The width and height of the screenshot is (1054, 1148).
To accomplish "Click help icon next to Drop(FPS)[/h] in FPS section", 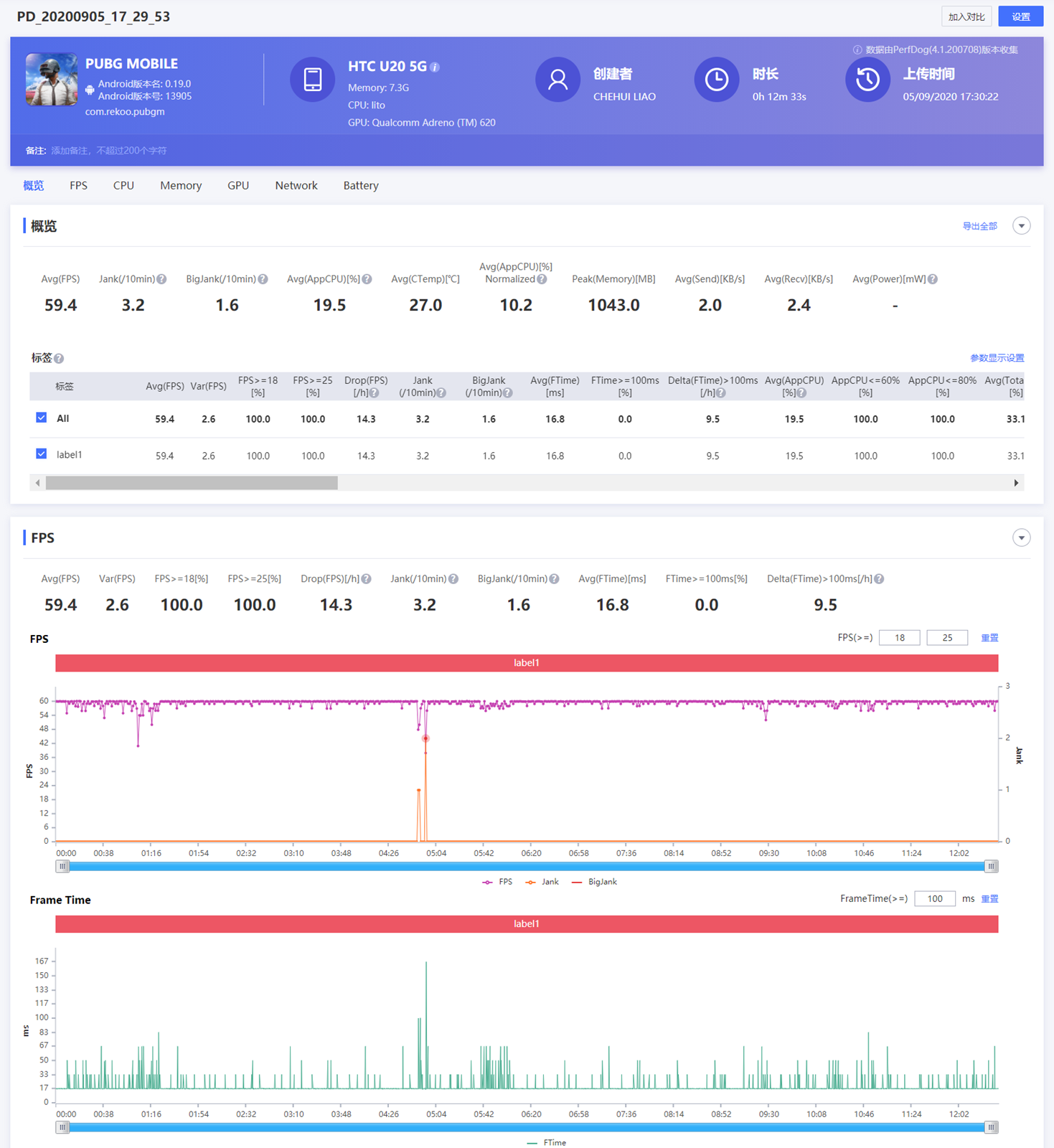I will point(366,579).
